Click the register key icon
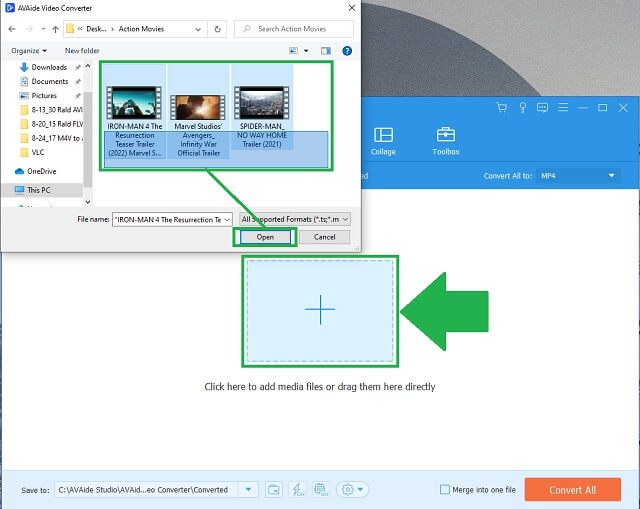This screenshot has height=509, width=640. point(522,107)
